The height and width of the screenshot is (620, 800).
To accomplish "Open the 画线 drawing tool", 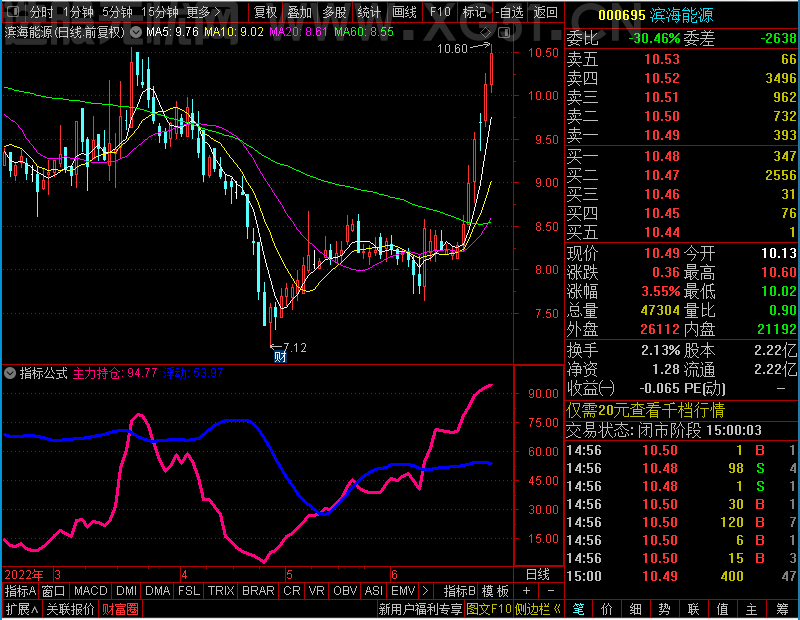I will (x=404, y=12).
